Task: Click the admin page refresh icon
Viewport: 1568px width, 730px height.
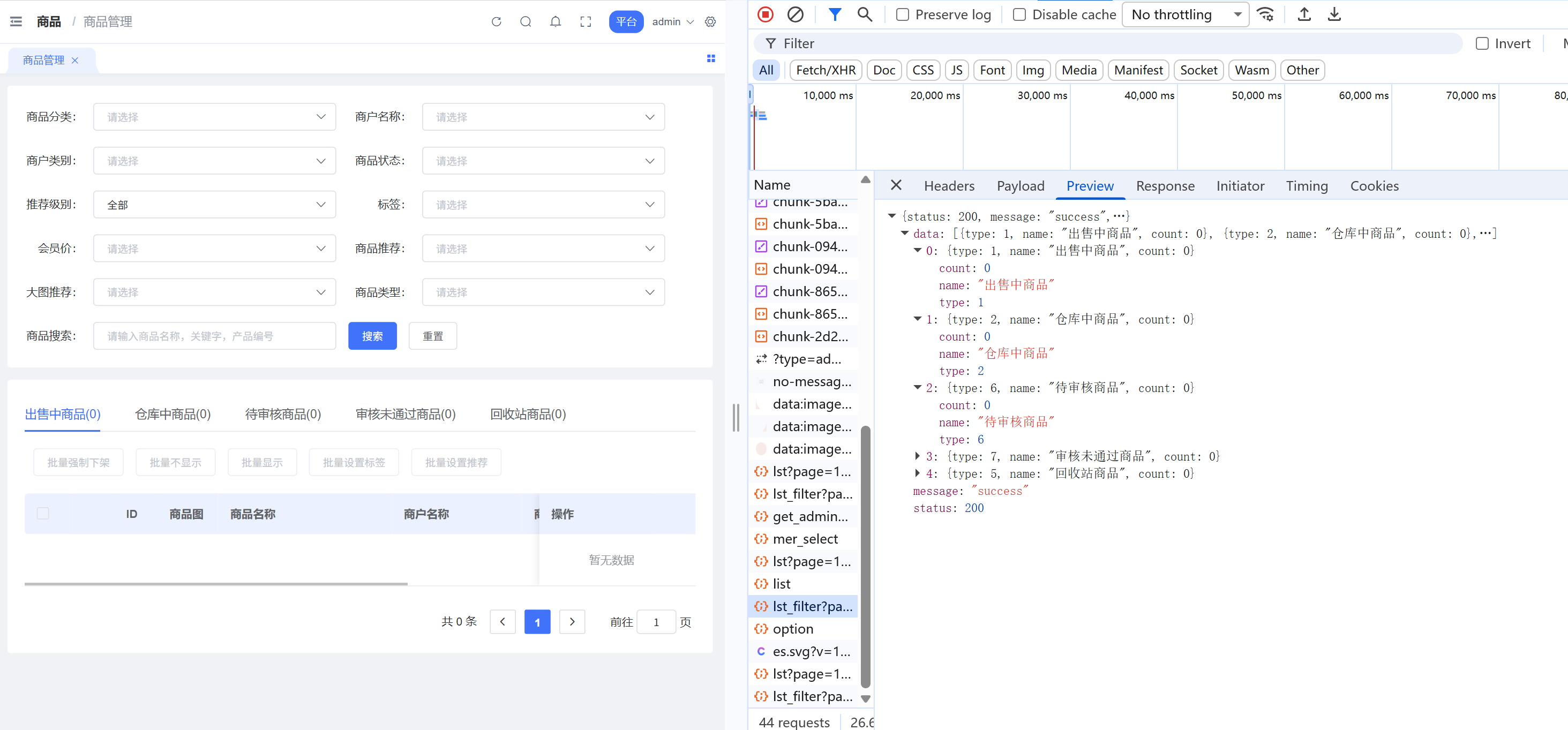Action: [496, 22]
